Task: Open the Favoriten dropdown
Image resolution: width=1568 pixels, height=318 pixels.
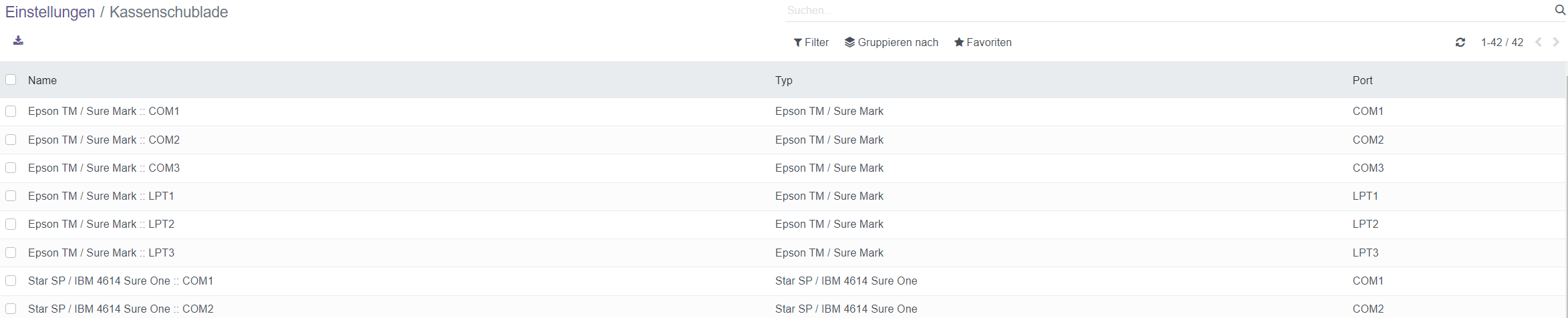Action: coord(983,43)
